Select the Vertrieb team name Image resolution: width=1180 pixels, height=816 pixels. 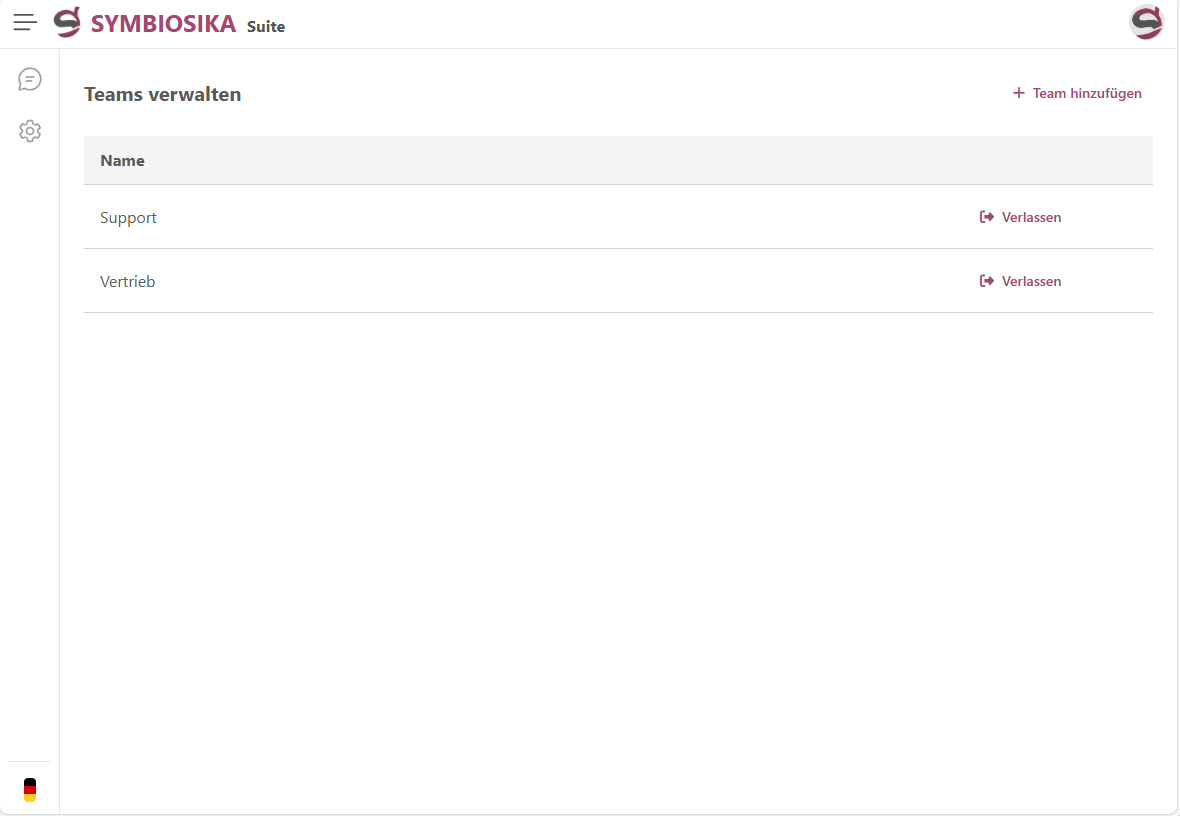128,281
